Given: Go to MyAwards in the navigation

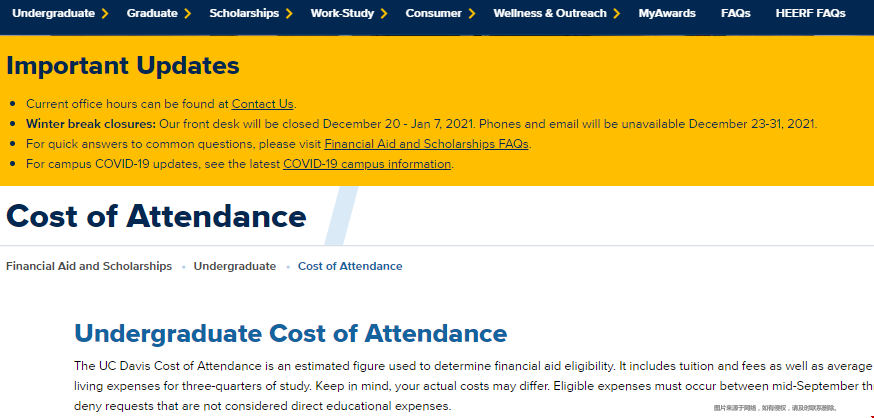Looking at the screenshot, I should [667, 13].
